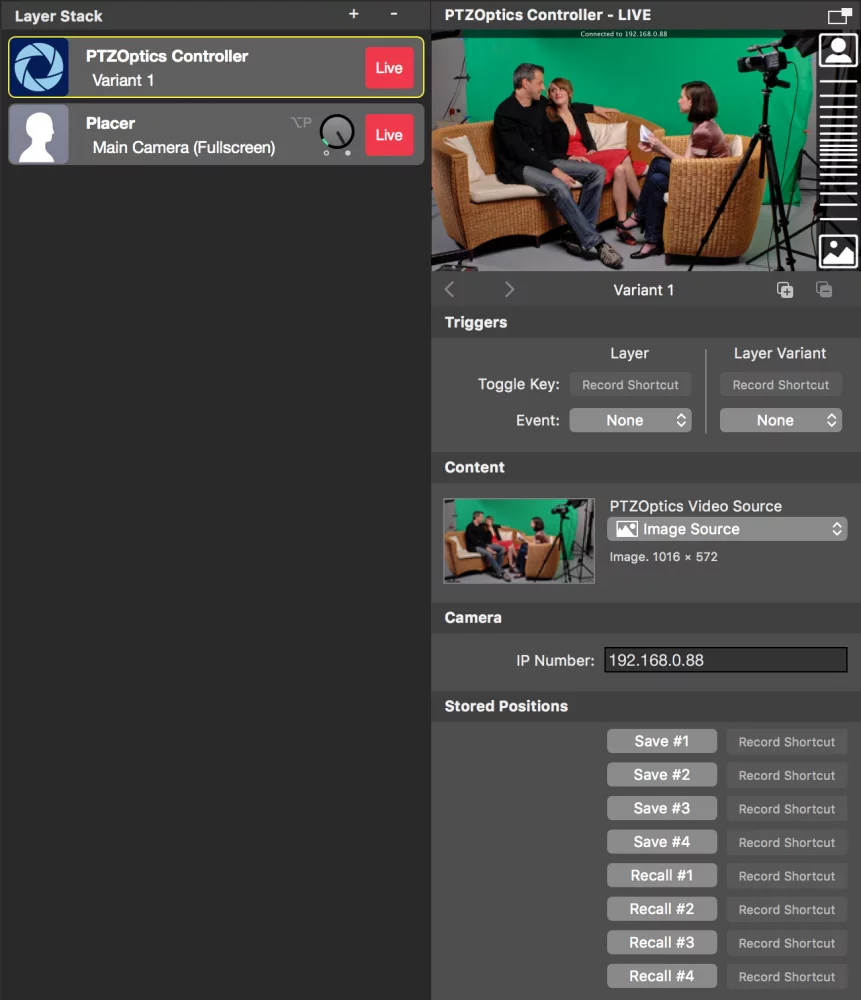Click the video source thumbnail
861x1000 pixels.
(x=519, y=541)
